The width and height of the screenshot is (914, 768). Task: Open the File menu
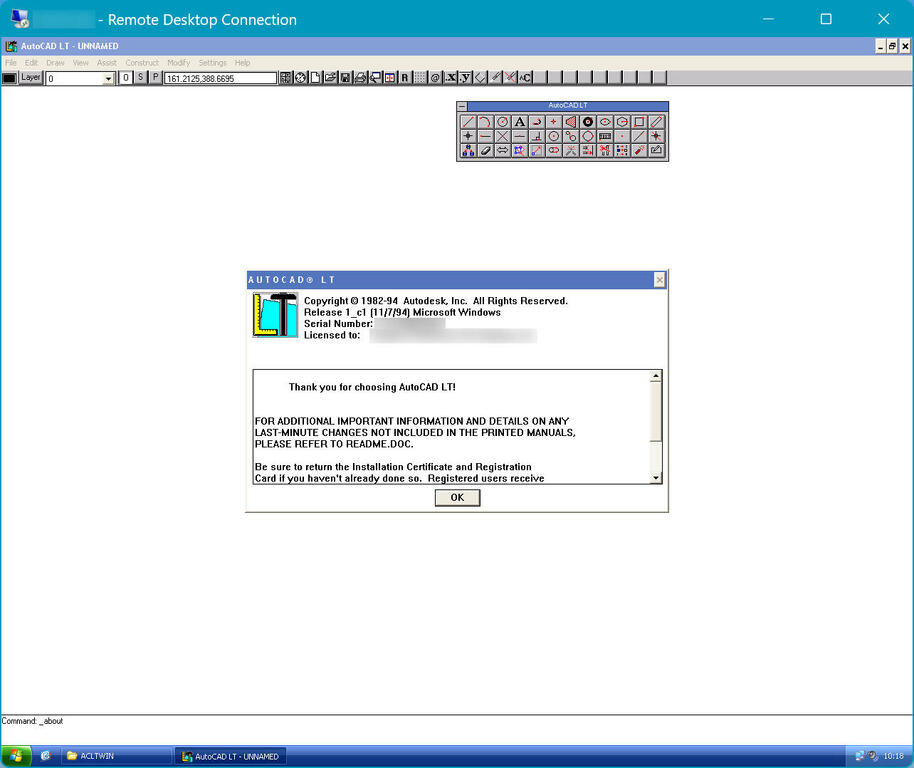pyautogui.click(x=11, y=62)
